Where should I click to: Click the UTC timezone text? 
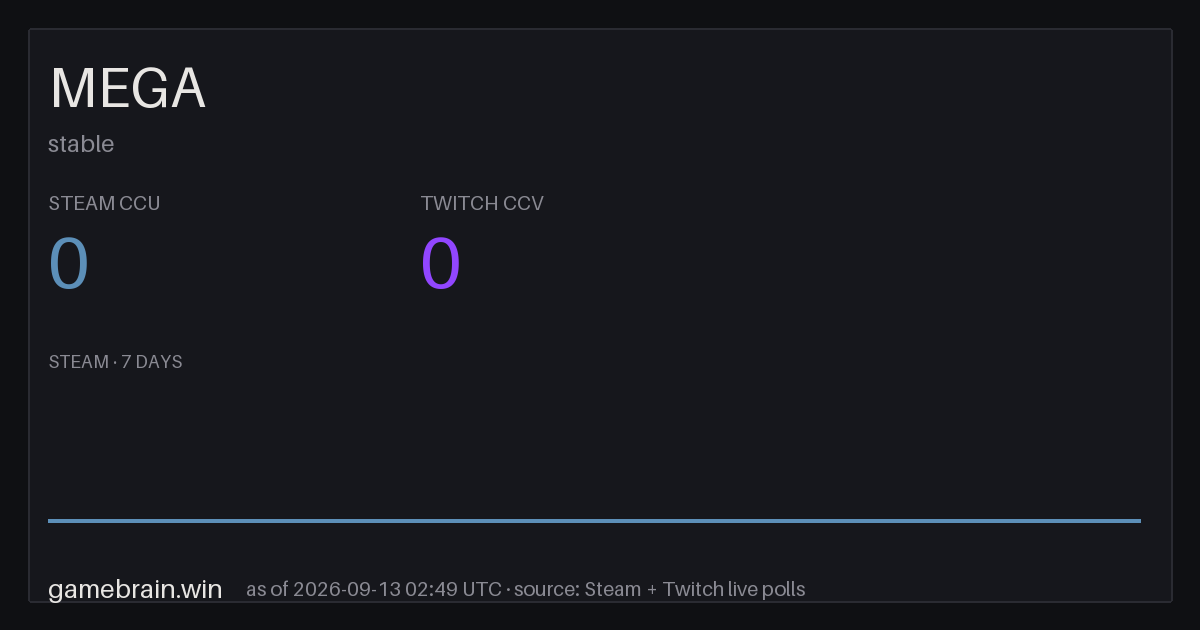(x=481, y=589)
